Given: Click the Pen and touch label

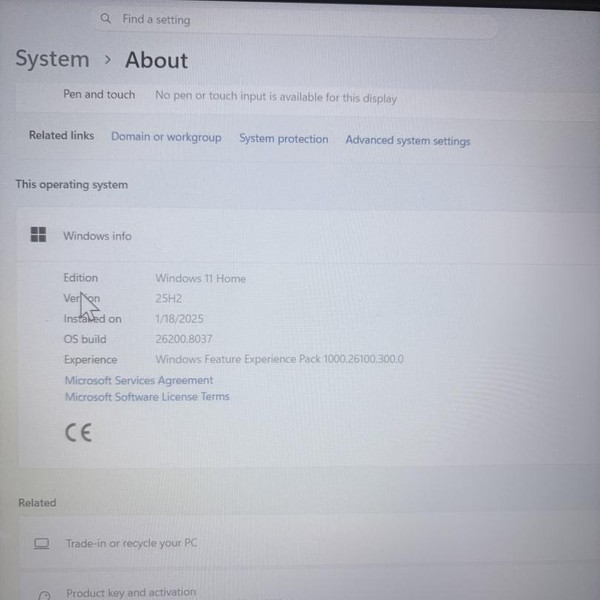Looking at the screenshot, I should 99,95.
